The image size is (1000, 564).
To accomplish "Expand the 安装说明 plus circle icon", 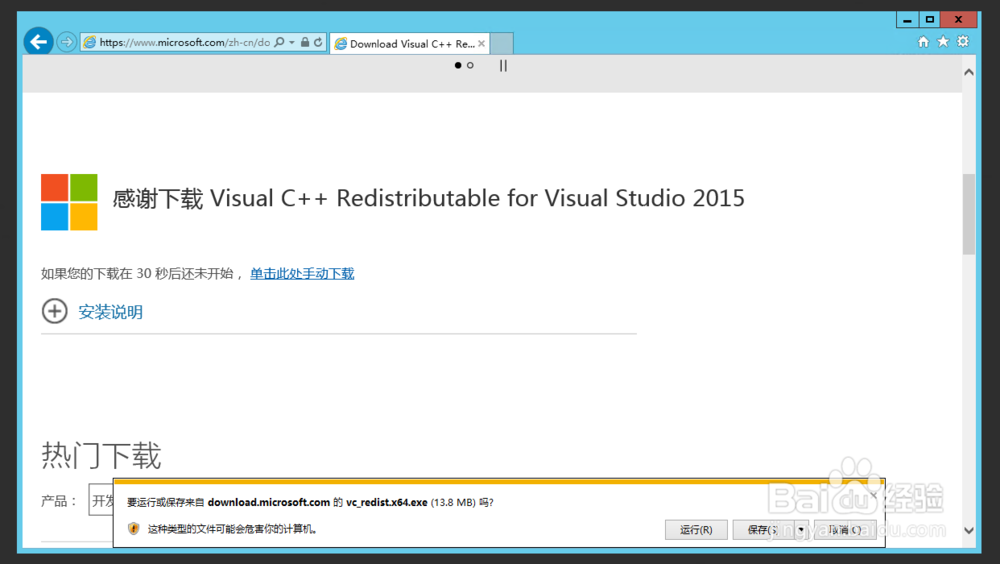I will tap(55, 311).
